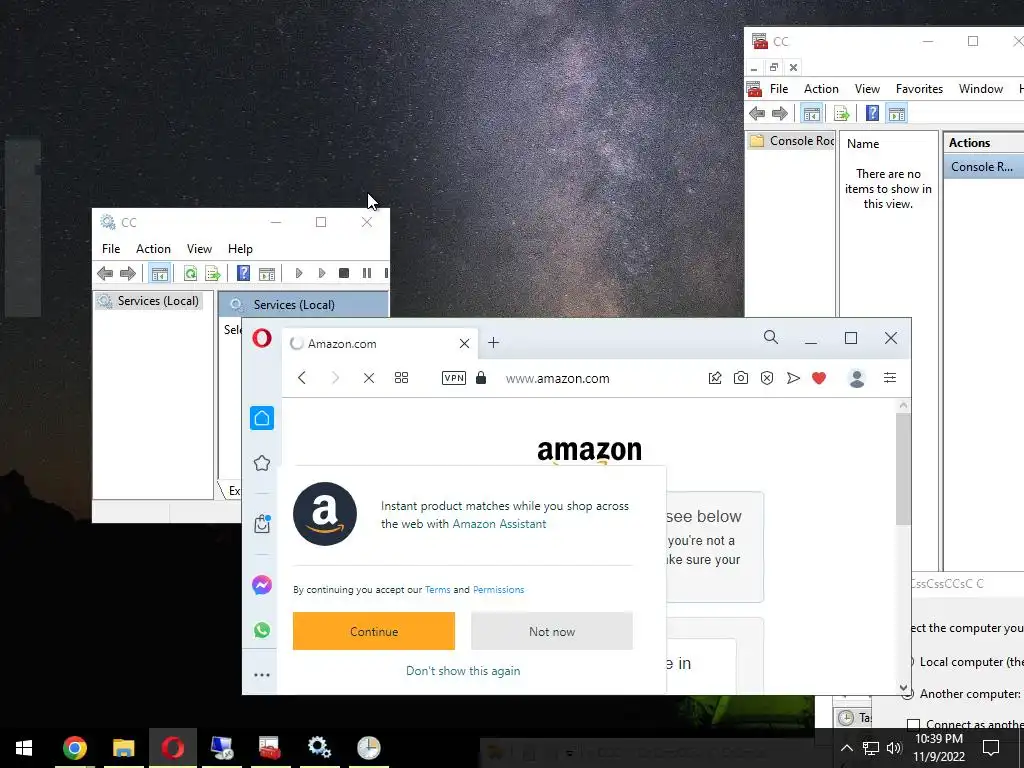This screenshot has width=1024, height=768.
Task: Open Favorites menu in console window
Action: point(919,89)
